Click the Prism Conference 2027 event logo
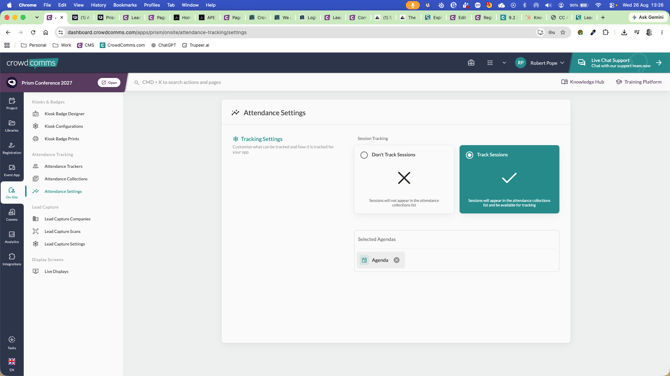 12,82
